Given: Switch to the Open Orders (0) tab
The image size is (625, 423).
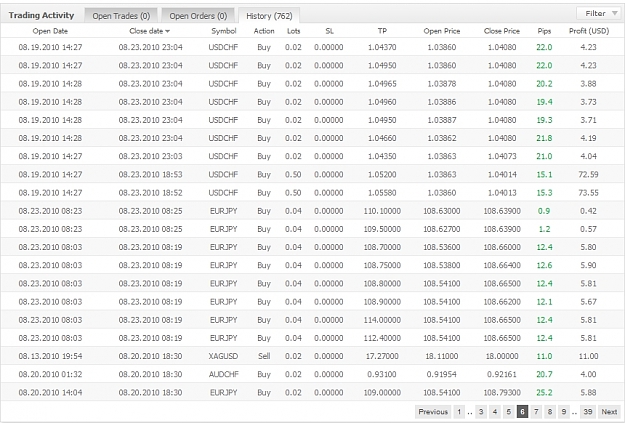Looking at the screenshot, I should pyautogui.click(x=198, y=16).
